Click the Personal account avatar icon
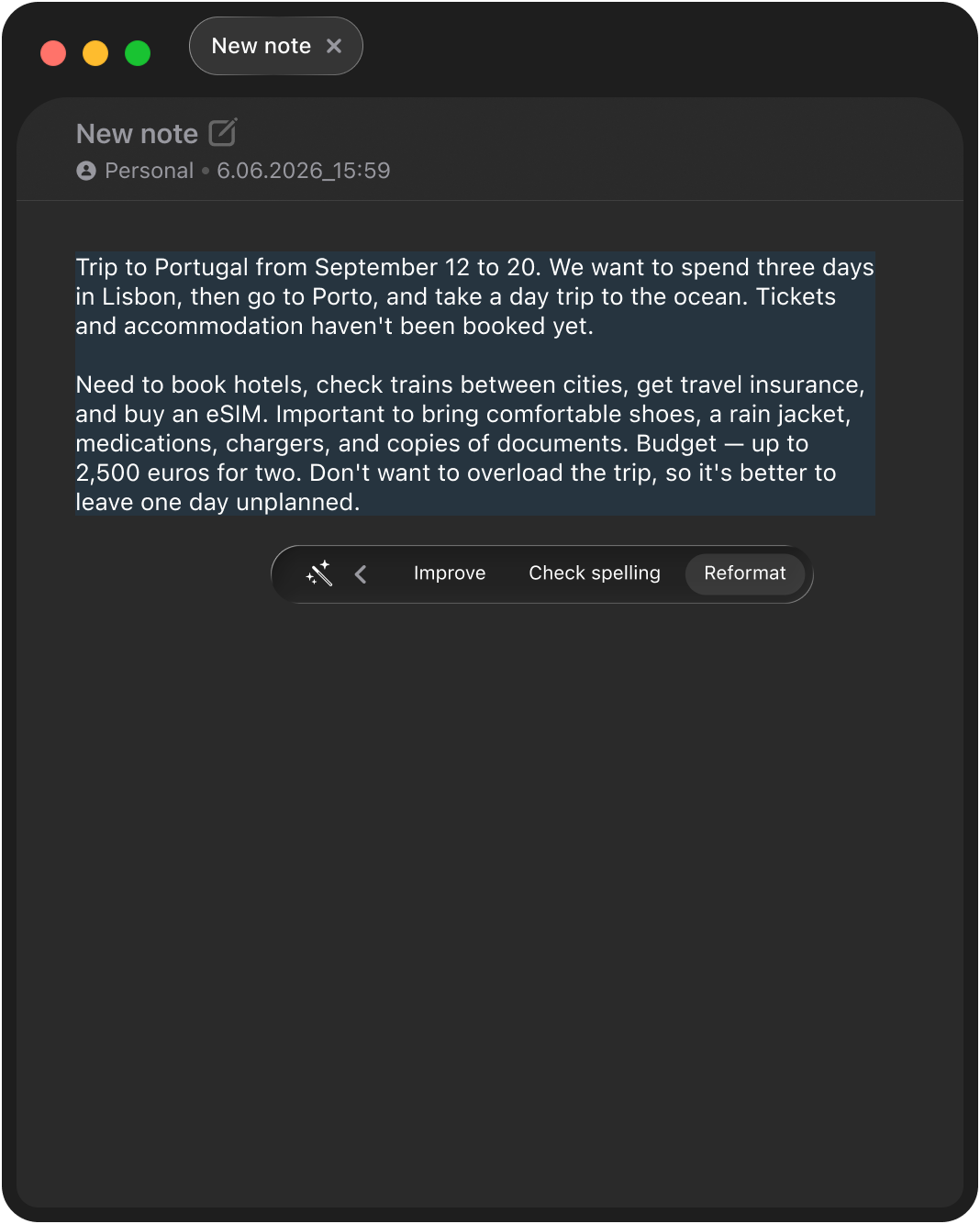Image resolution: width=980 pixels, height=1224 pixels. pos(86,171)
